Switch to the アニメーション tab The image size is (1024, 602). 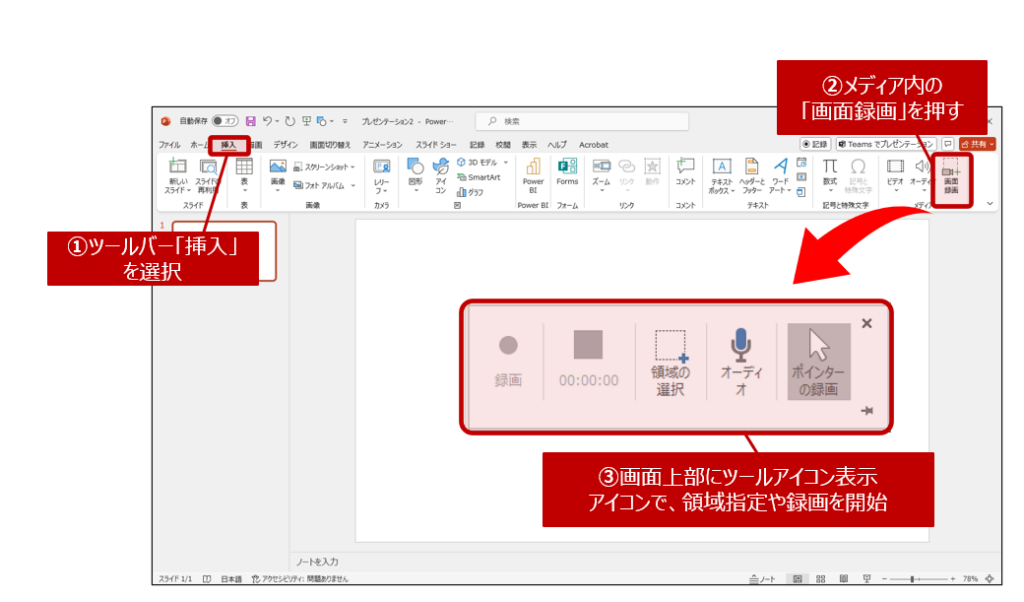[383, 145]
